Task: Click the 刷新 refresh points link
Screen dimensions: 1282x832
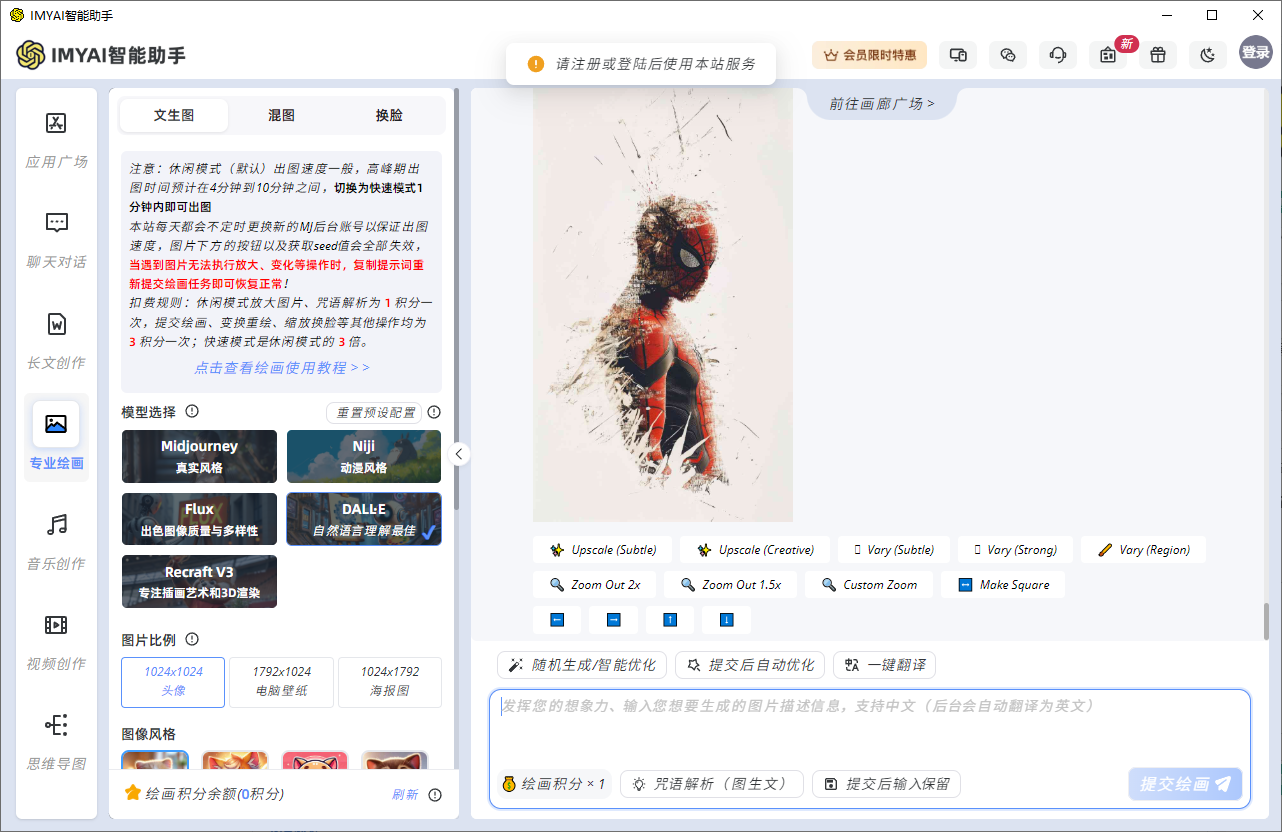Action: tap(405, 795)
